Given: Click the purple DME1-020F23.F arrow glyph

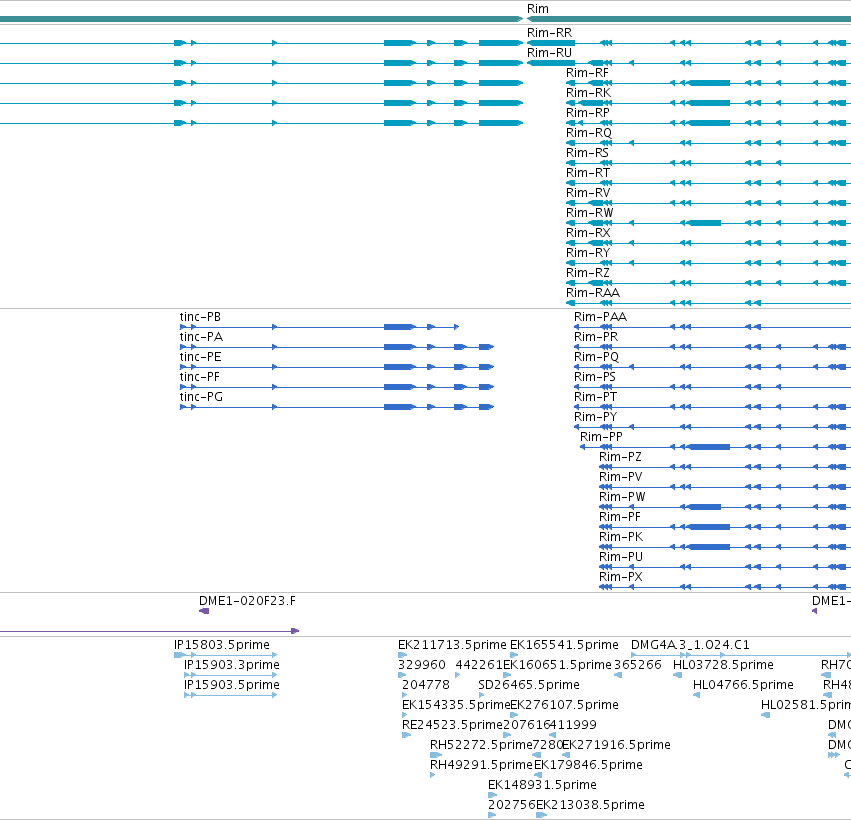Looking at the screenshot, I should coord(204,611).
